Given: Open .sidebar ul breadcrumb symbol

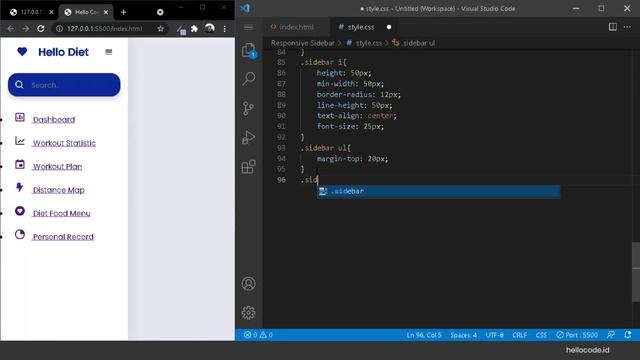Looking at the screenshot, I should pyautogui.click(x=413, y=43).
